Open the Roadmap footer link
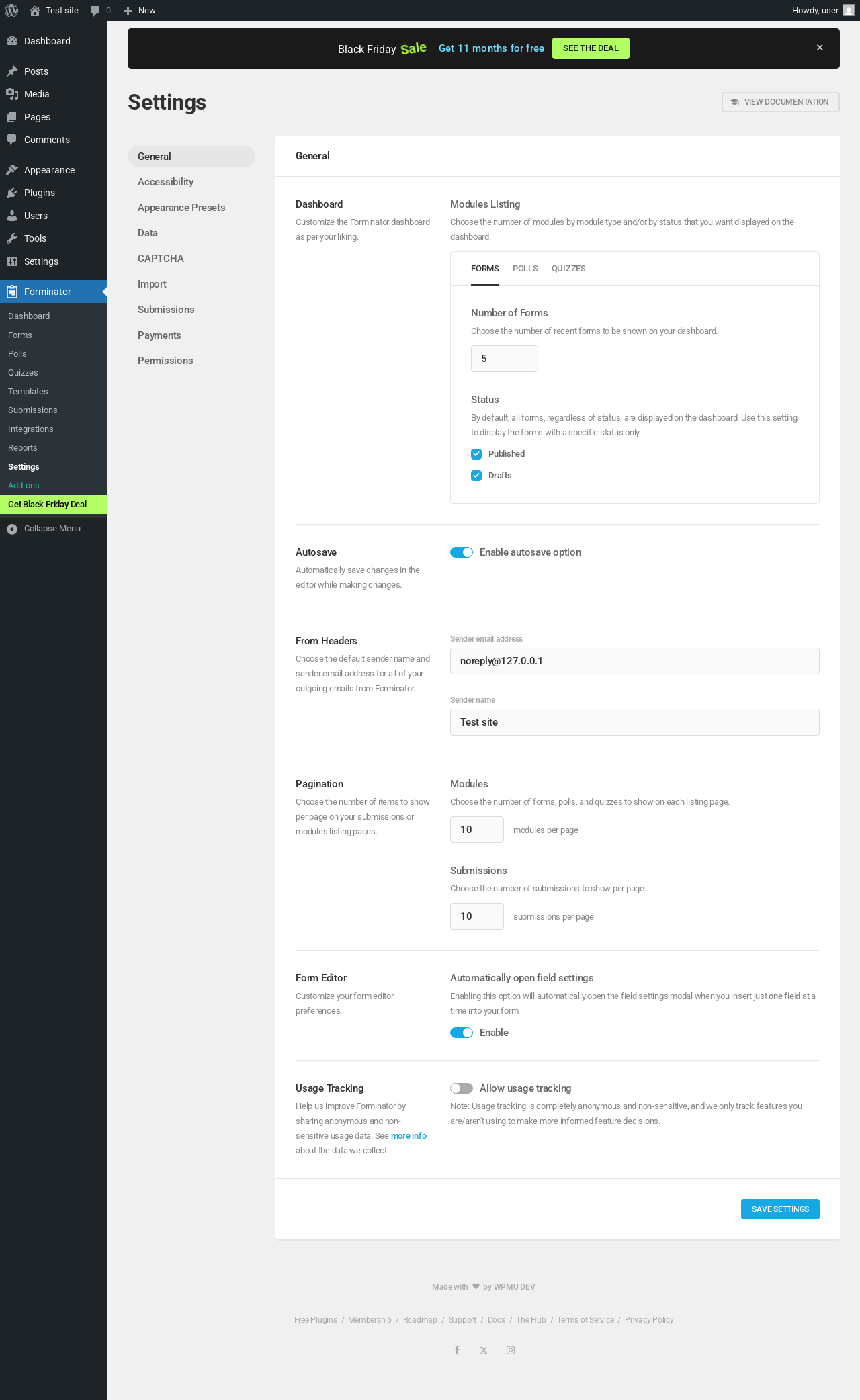This screenshot has height=1400, width=860. coord(420,1320)
